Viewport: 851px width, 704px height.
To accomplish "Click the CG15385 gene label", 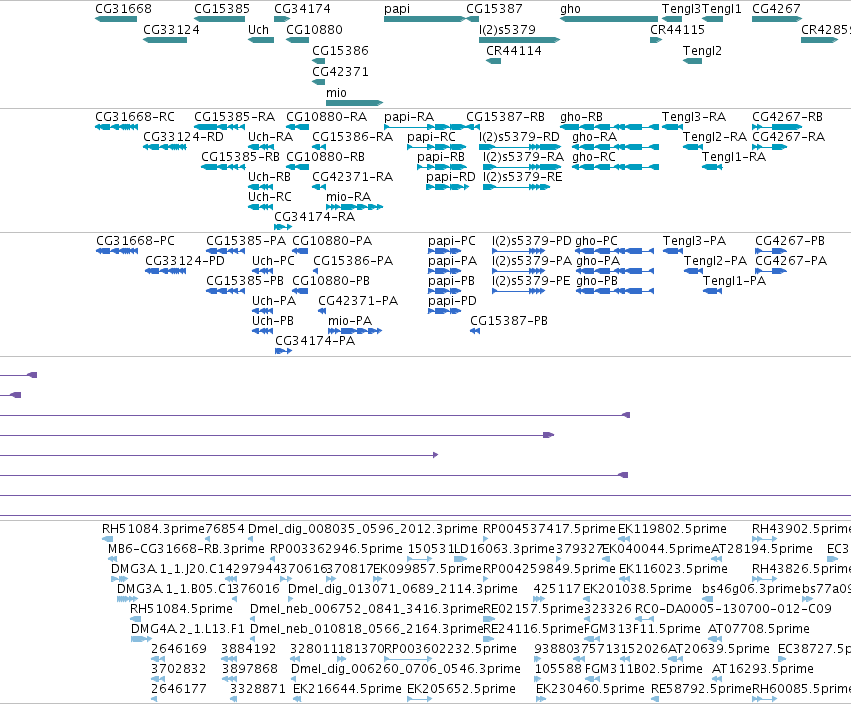I will click(222, 9).
